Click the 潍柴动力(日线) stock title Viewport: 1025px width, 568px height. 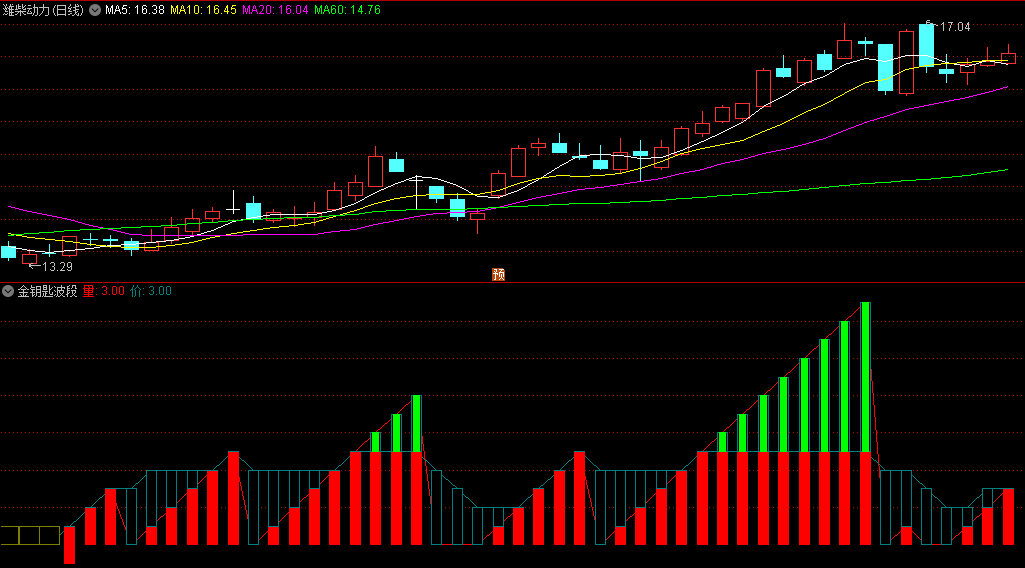click(x=43, y=10)
